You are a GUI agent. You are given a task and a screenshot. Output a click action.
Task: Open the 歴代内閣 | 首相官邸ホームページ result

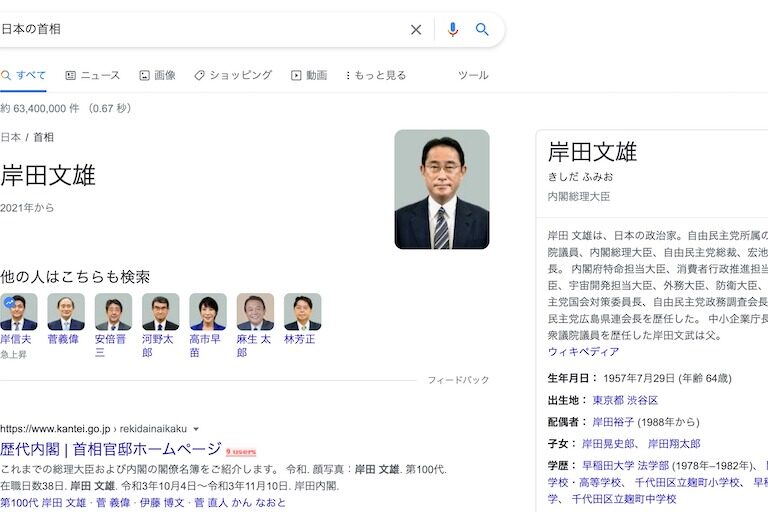pos(111,449)
